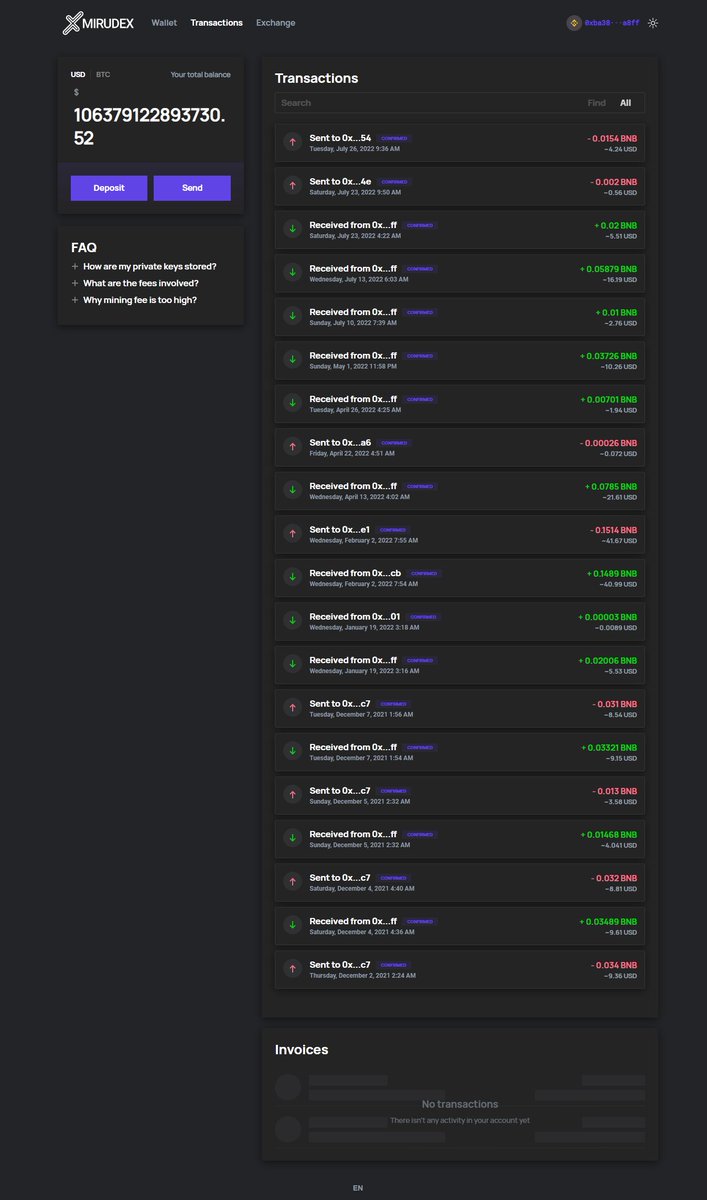Click received arrow icon dated April 26, 2022

click(293, 404)
